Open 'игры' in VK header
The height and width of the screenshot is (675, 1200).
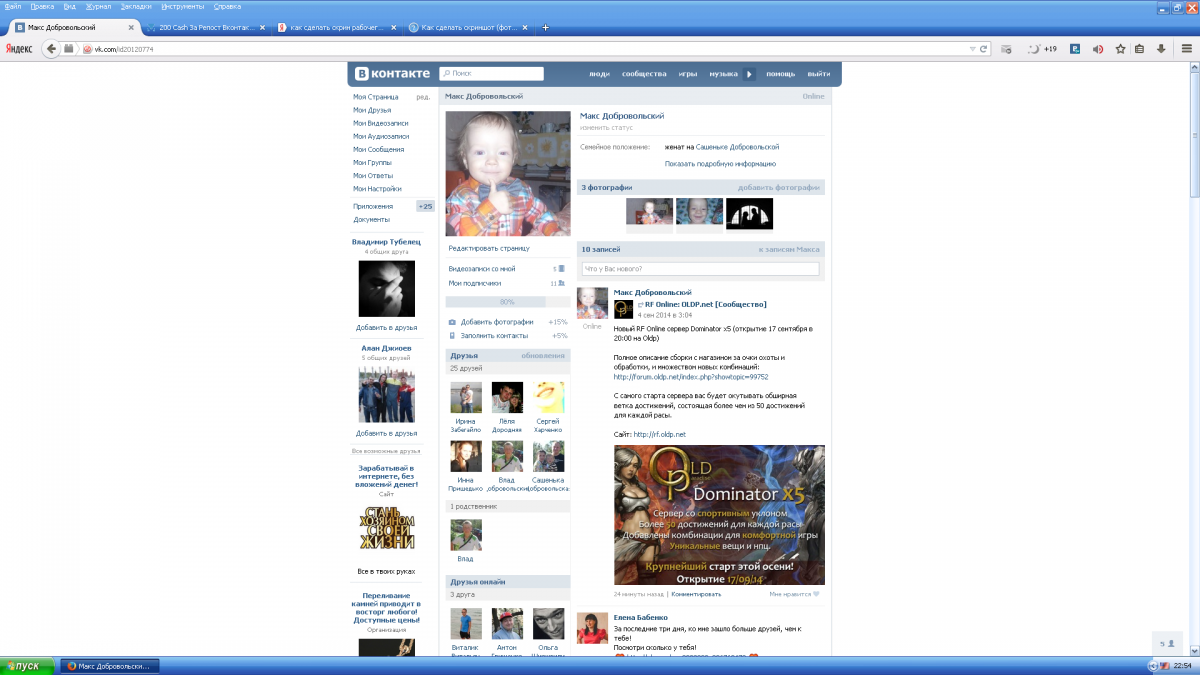[x=688, y=74]
